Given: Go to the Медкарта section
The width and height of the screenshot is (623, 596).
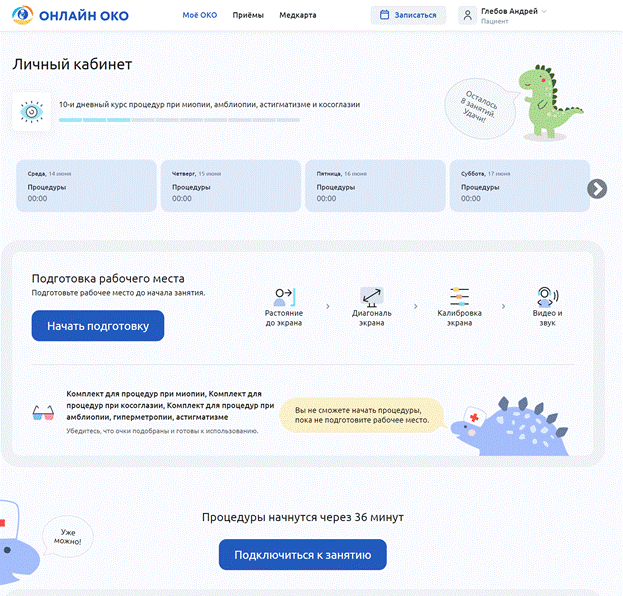Looking at the screenshot, I should (x=299, y=15).
